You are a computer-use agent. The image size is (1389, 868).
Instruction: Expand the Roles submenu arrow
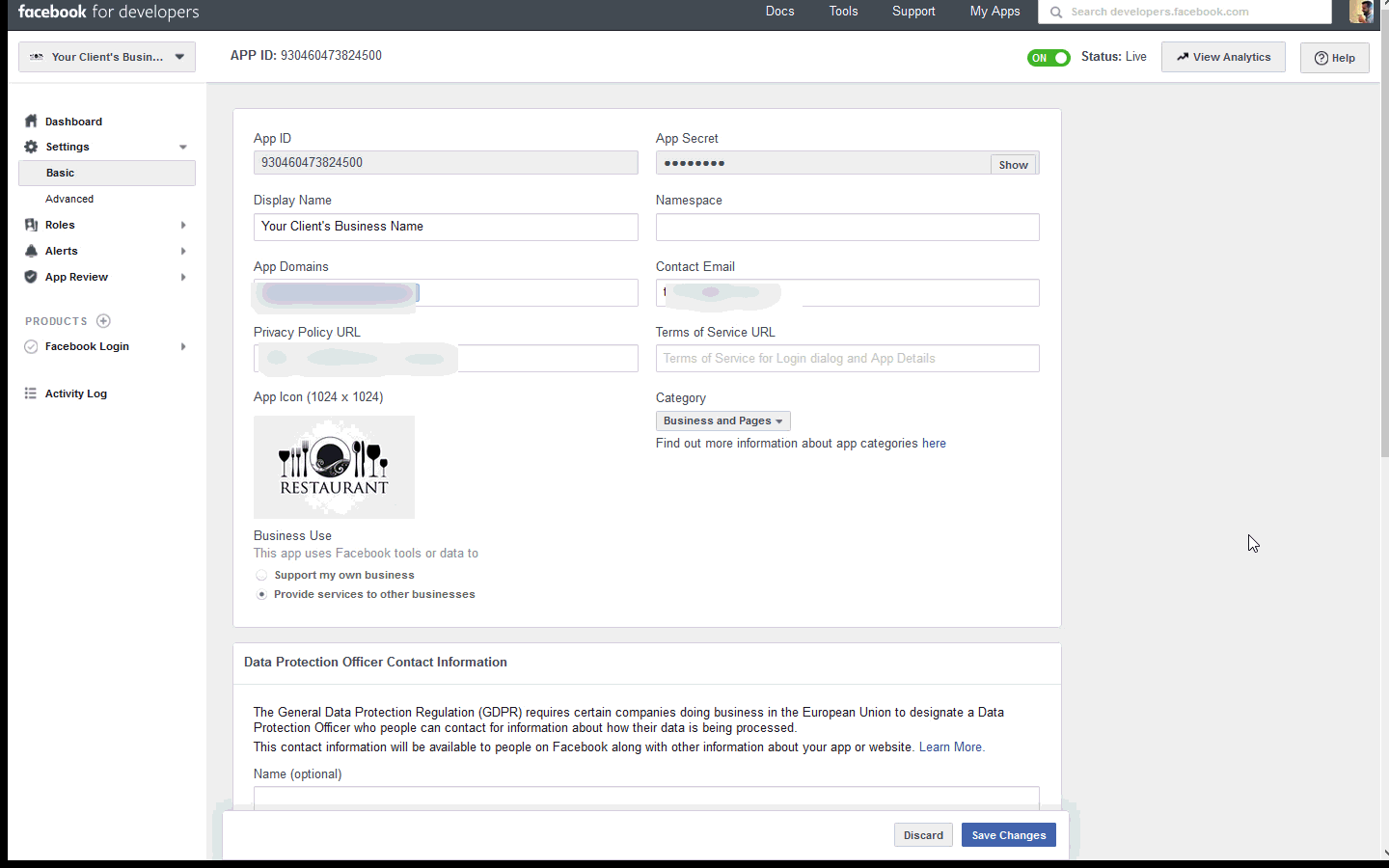click(183, 225)
